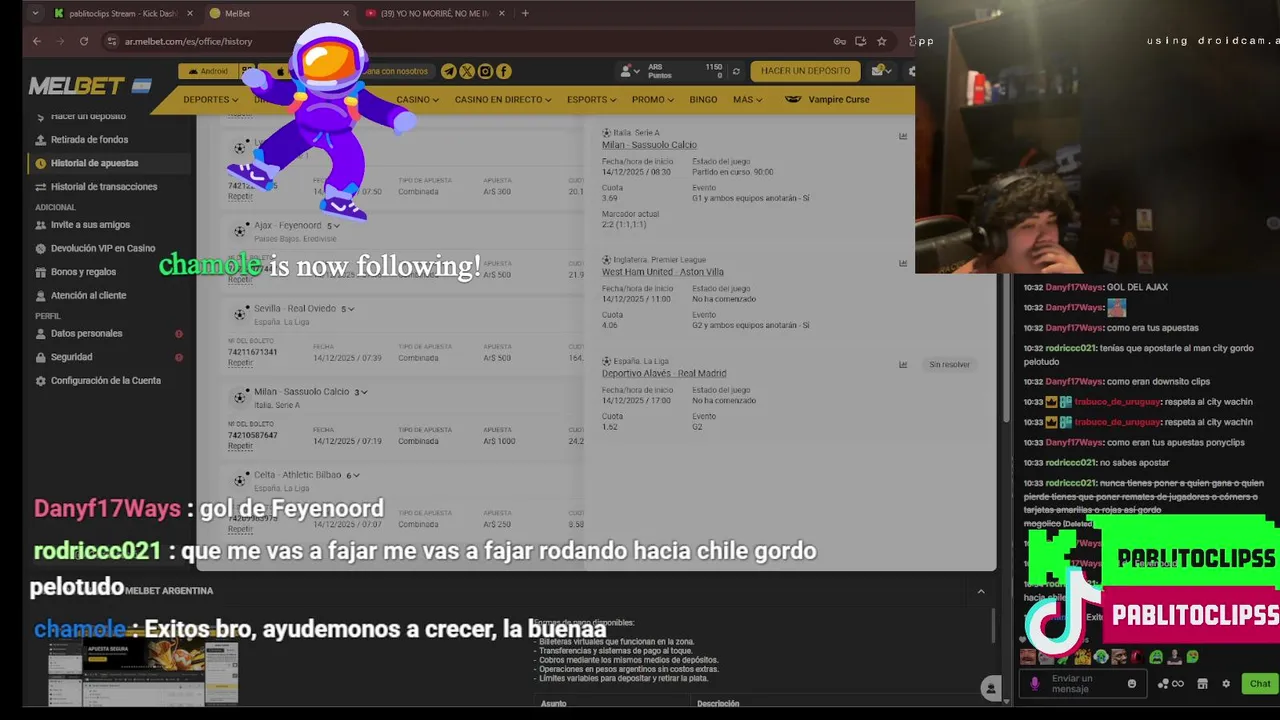Bookmark the page with the star icon
1280x720 pixels.
tap(881, 41)
